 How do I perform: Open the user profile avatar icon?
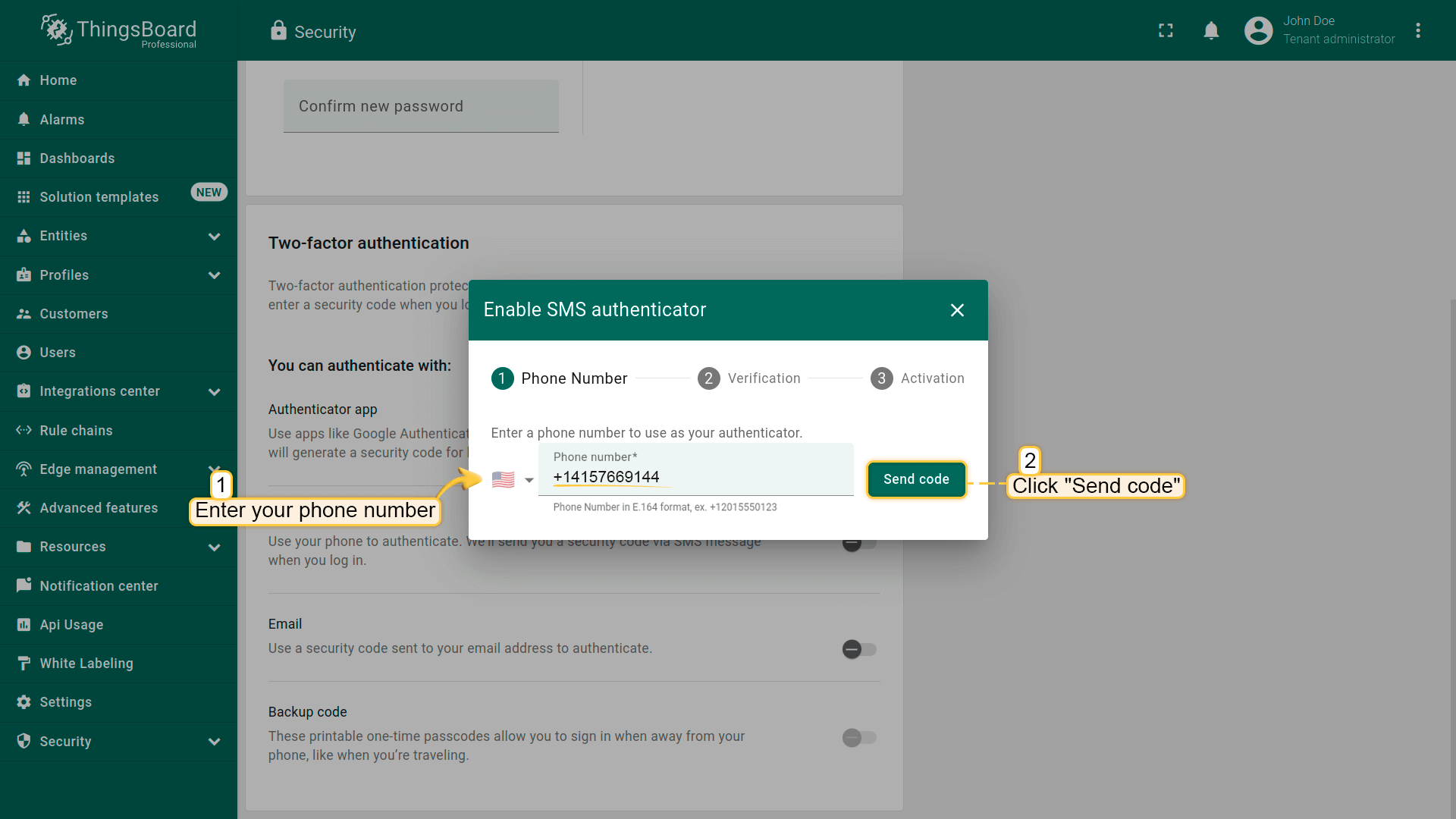1258,30
